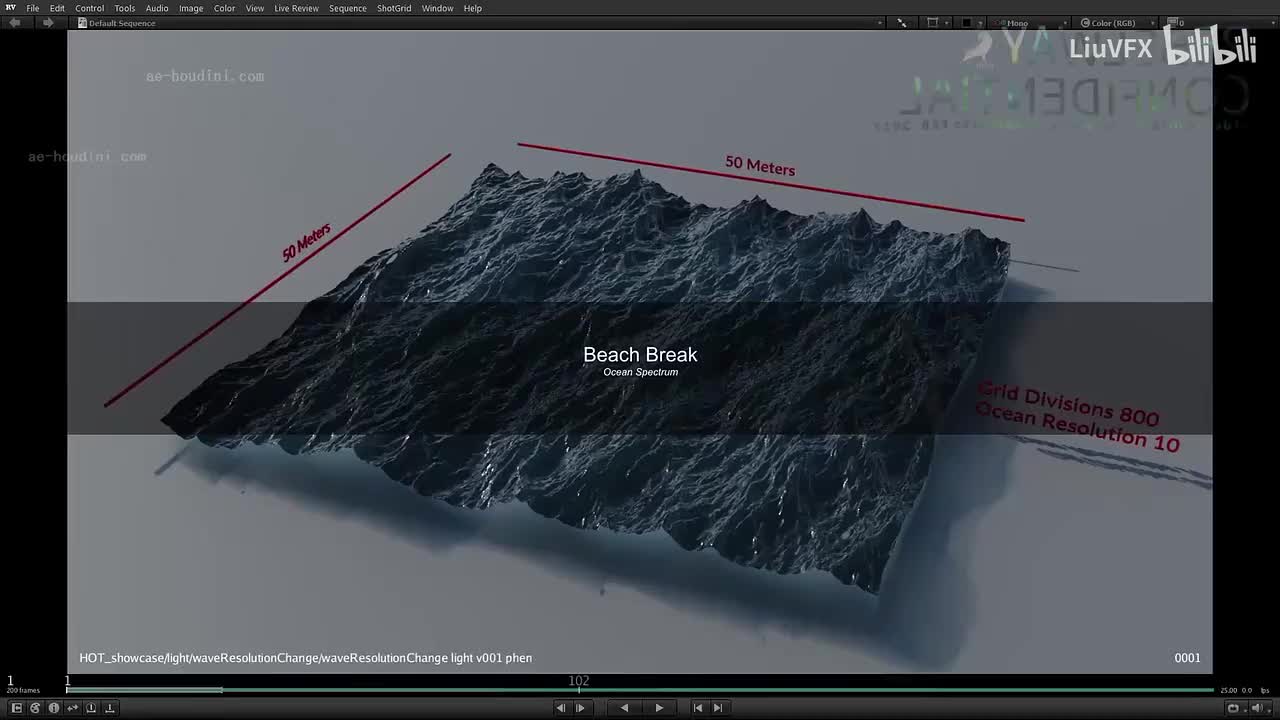Click the 'Beach Break' title text

coord(640,355)
